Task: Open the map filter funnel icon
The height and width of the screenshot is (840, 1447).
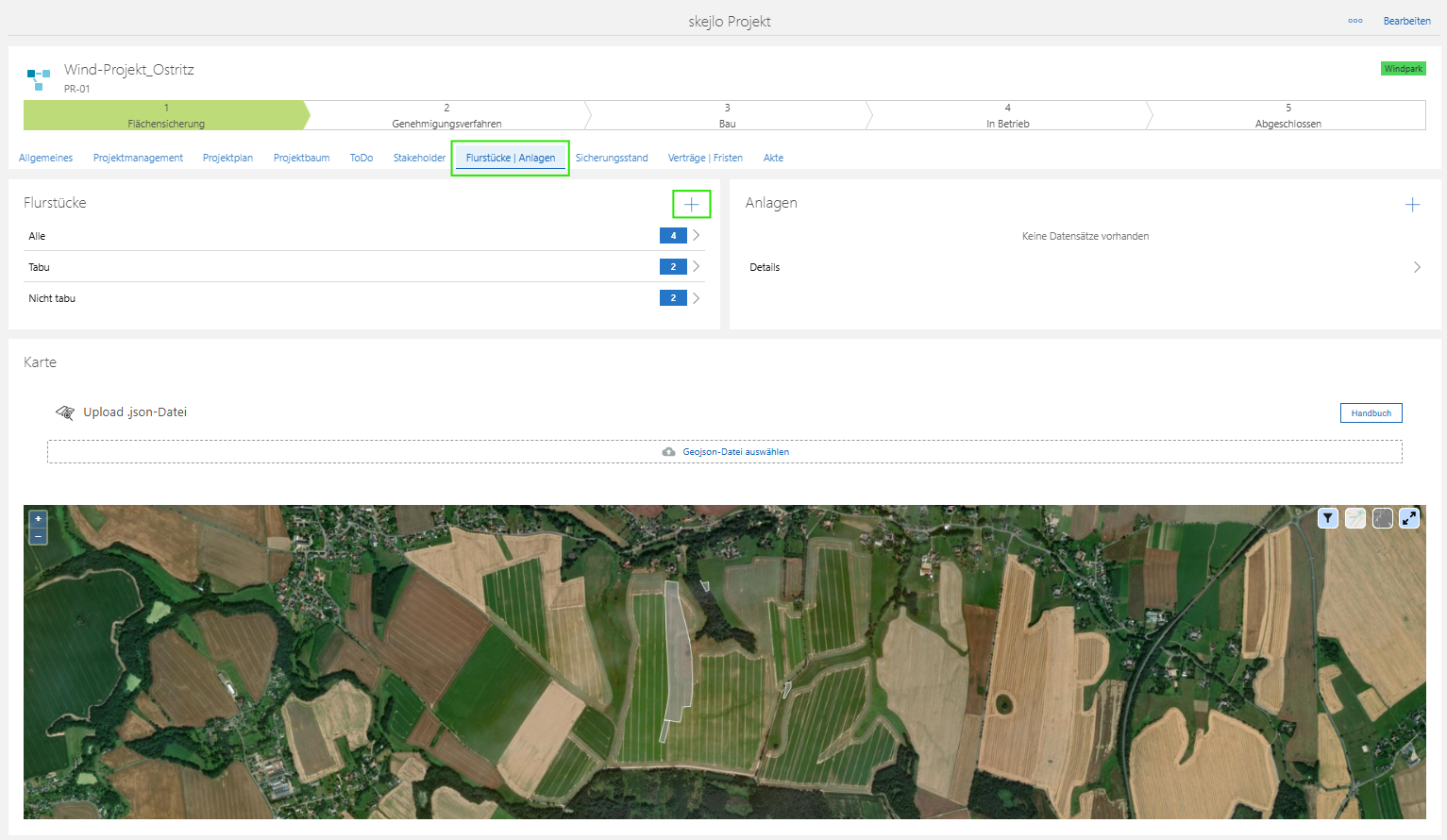Action: coord(1327,517)
